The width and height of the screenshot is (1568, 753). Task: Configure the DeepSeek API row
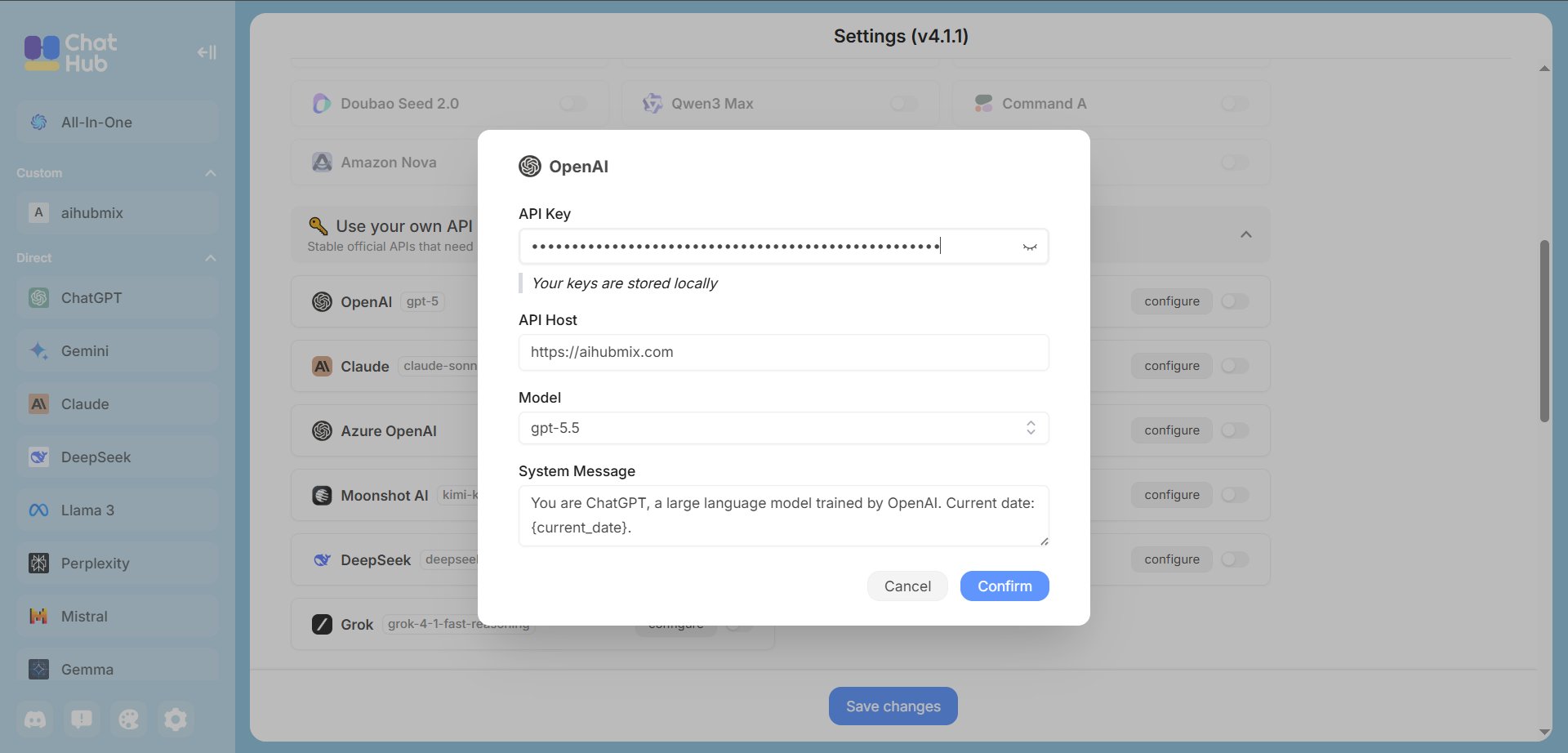coord(1172,559)
